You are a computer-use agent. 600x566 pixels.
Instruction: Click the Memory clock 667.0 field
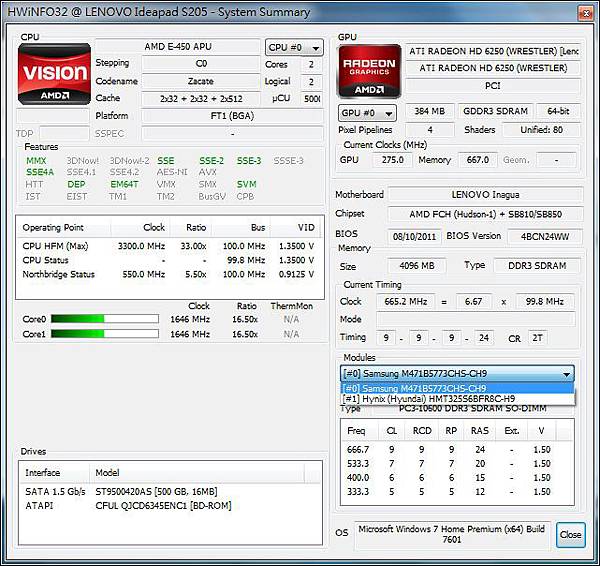click(x=478, y=160)
